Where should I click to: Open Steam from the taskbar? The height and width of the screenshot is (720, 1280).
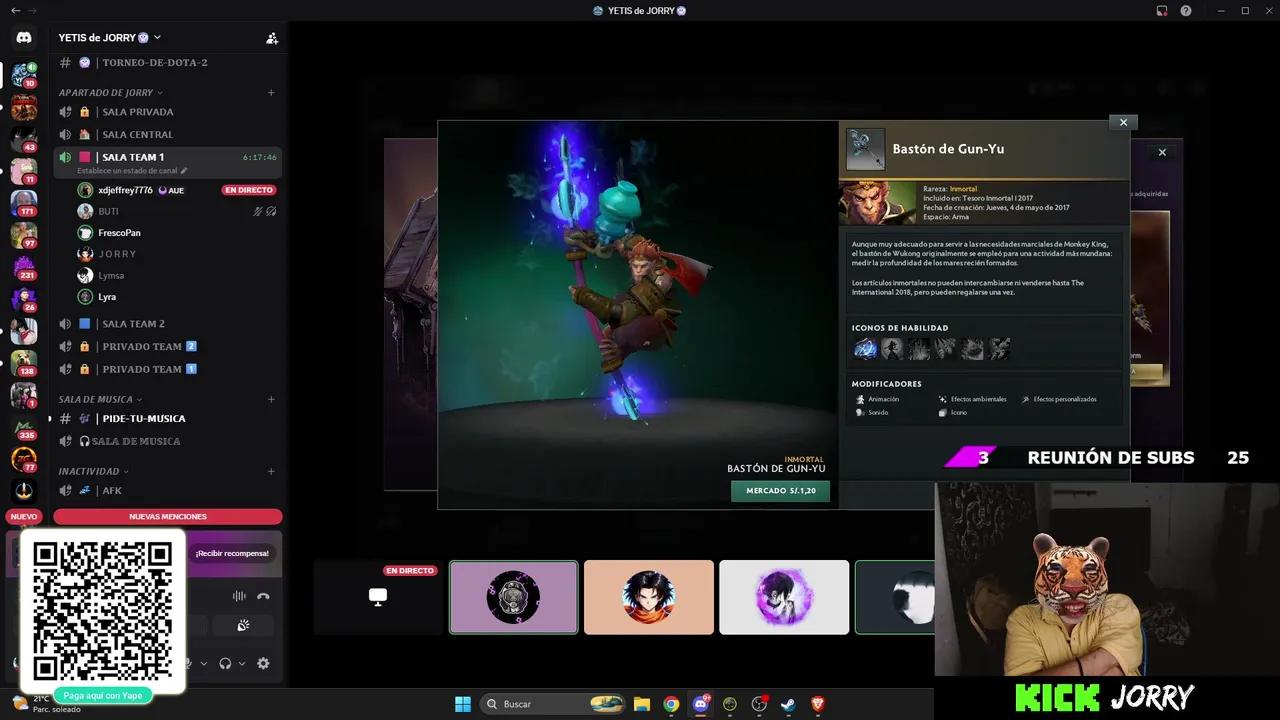788,704
